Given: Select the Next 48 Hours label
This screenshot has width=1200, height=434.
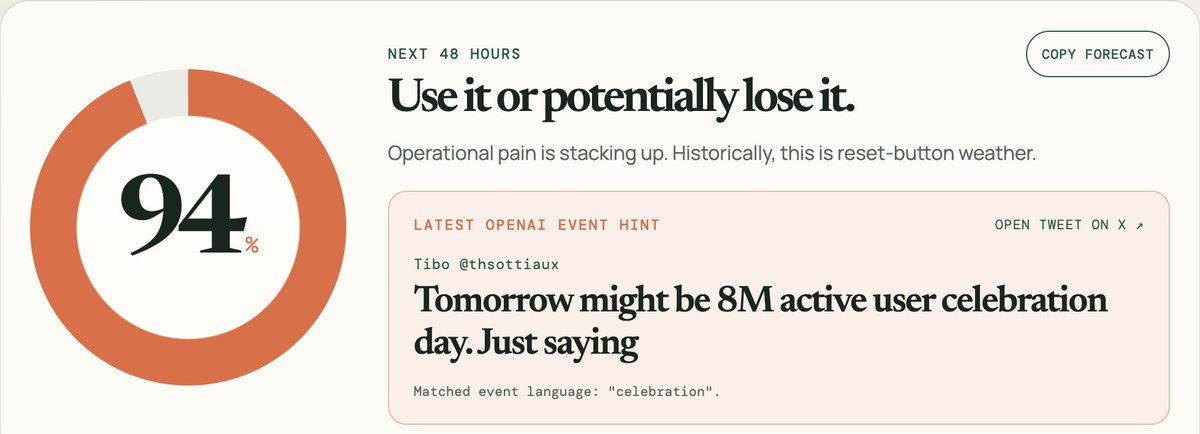Looking at the screenshot, I should tap(454, 54).
